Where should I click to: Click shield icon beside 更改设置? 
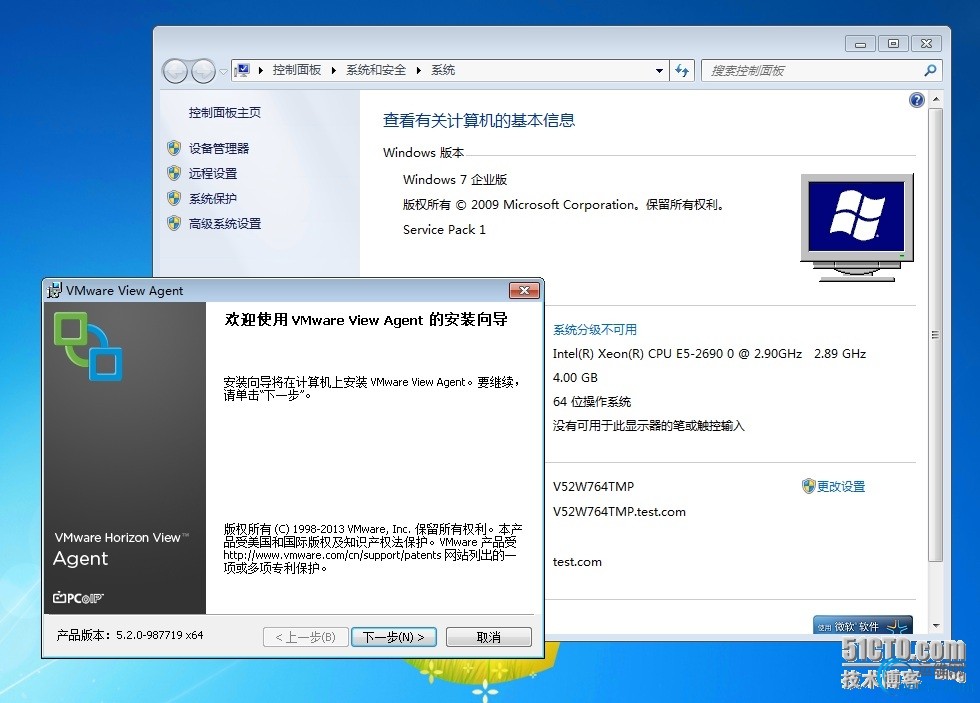click(x=809, y=486)
